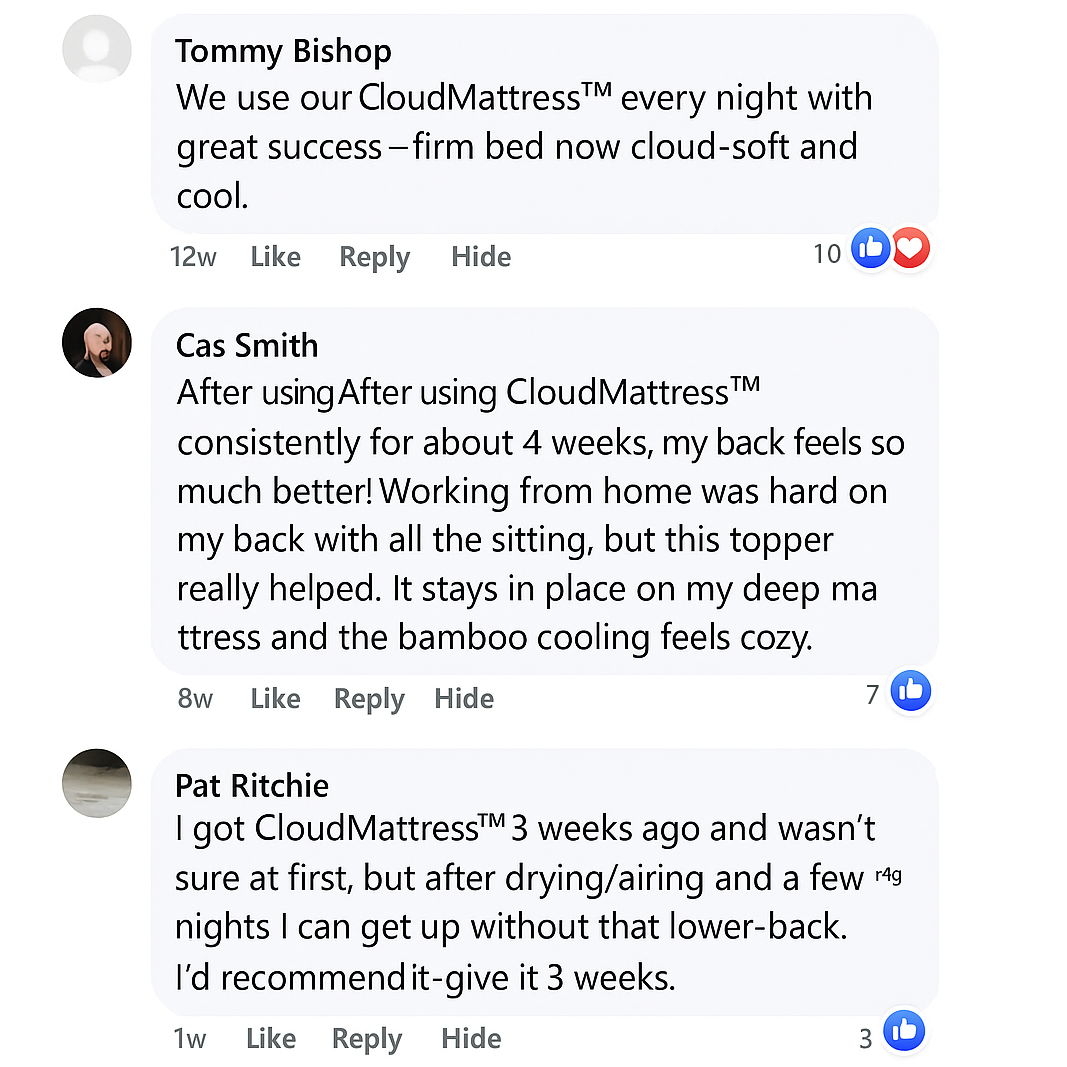
Task: Like Tommy Bishop's comment
Action: (275, 257)
